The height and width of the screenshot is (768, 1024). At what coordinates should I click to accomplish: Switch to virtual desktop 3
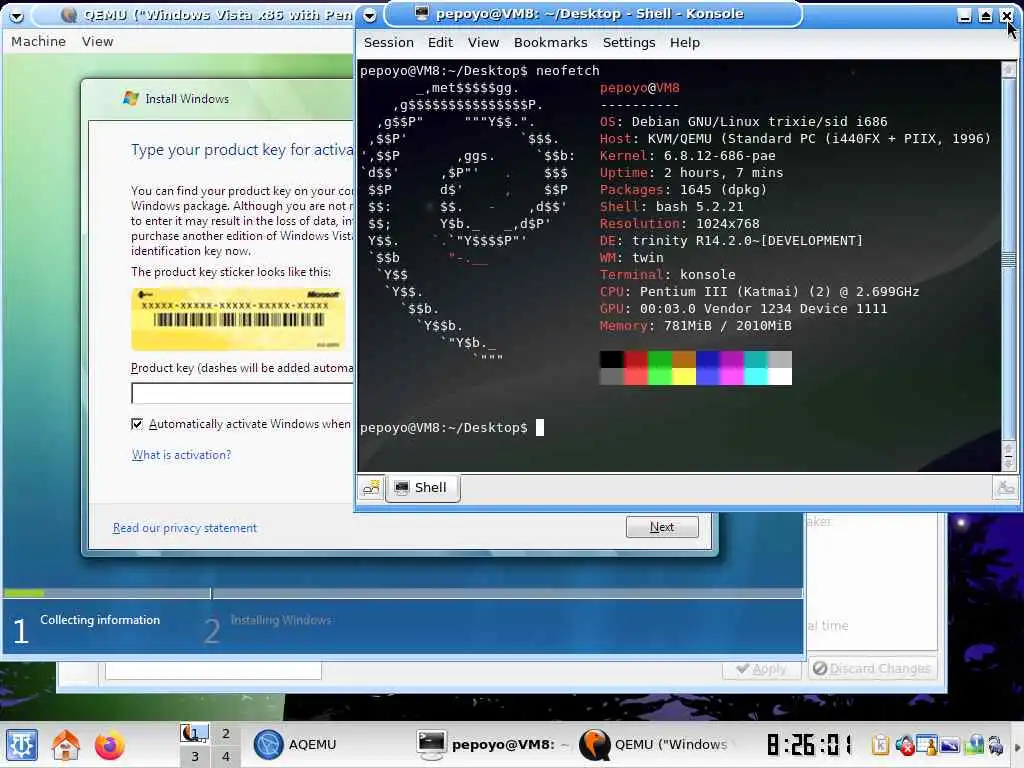194,756
